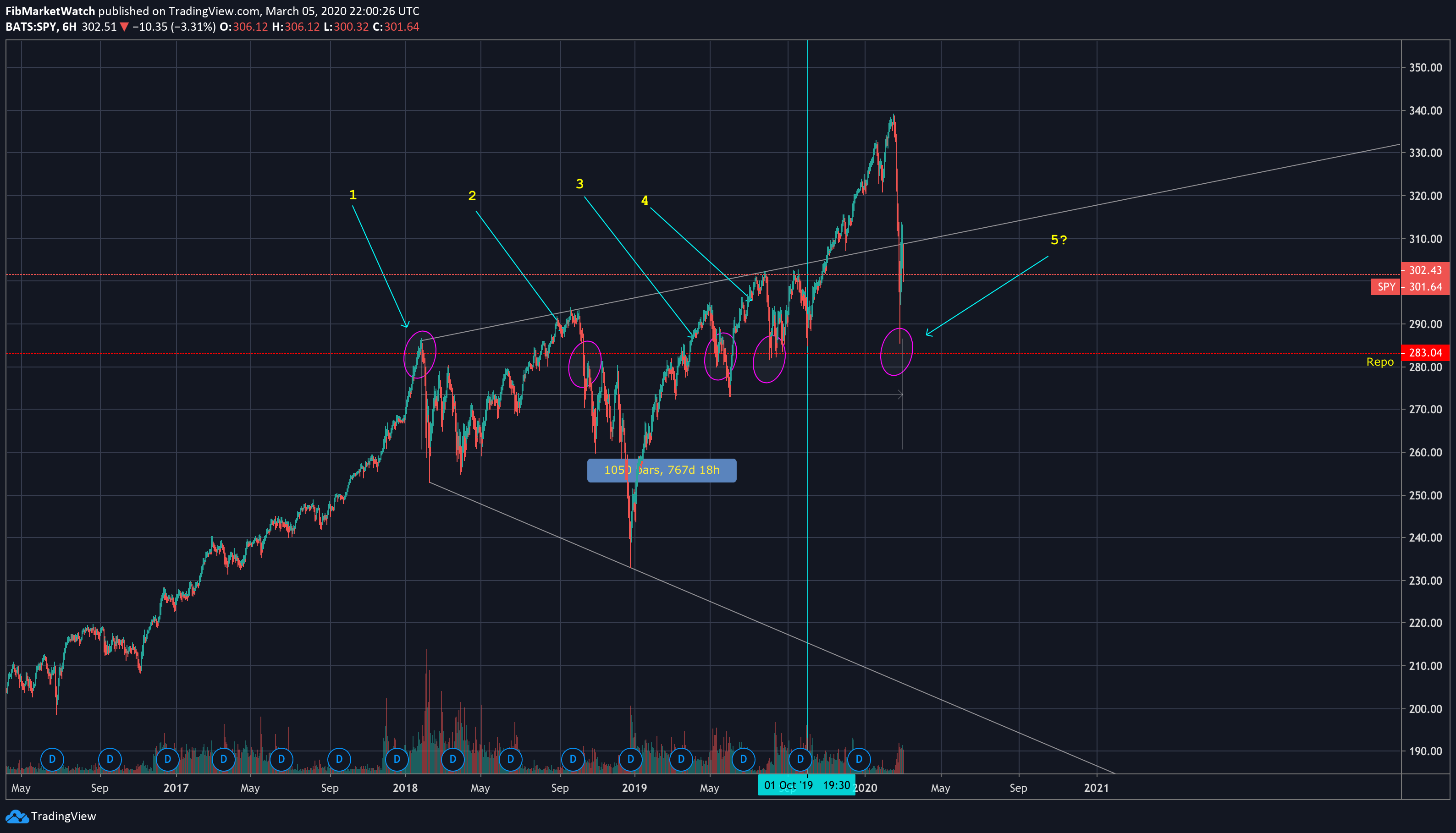This screenshot has width=1456, height=833.
Task: Click the high value H:306.12
Action: click(x=296, y=27)
